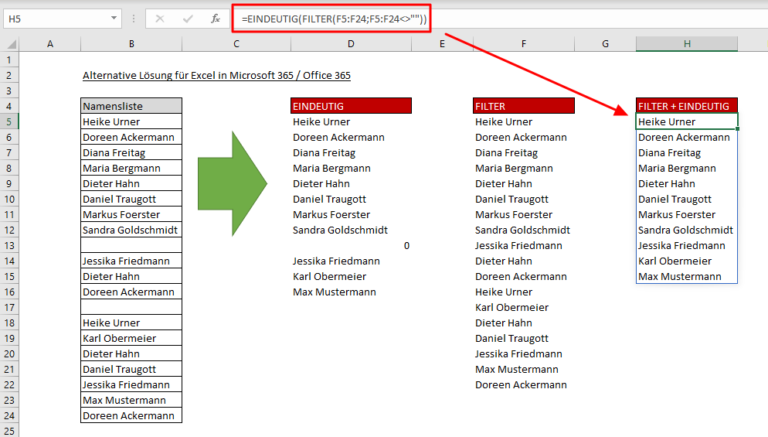
Task: Click the Insert Function fx icon
Action: pos(212,19)
